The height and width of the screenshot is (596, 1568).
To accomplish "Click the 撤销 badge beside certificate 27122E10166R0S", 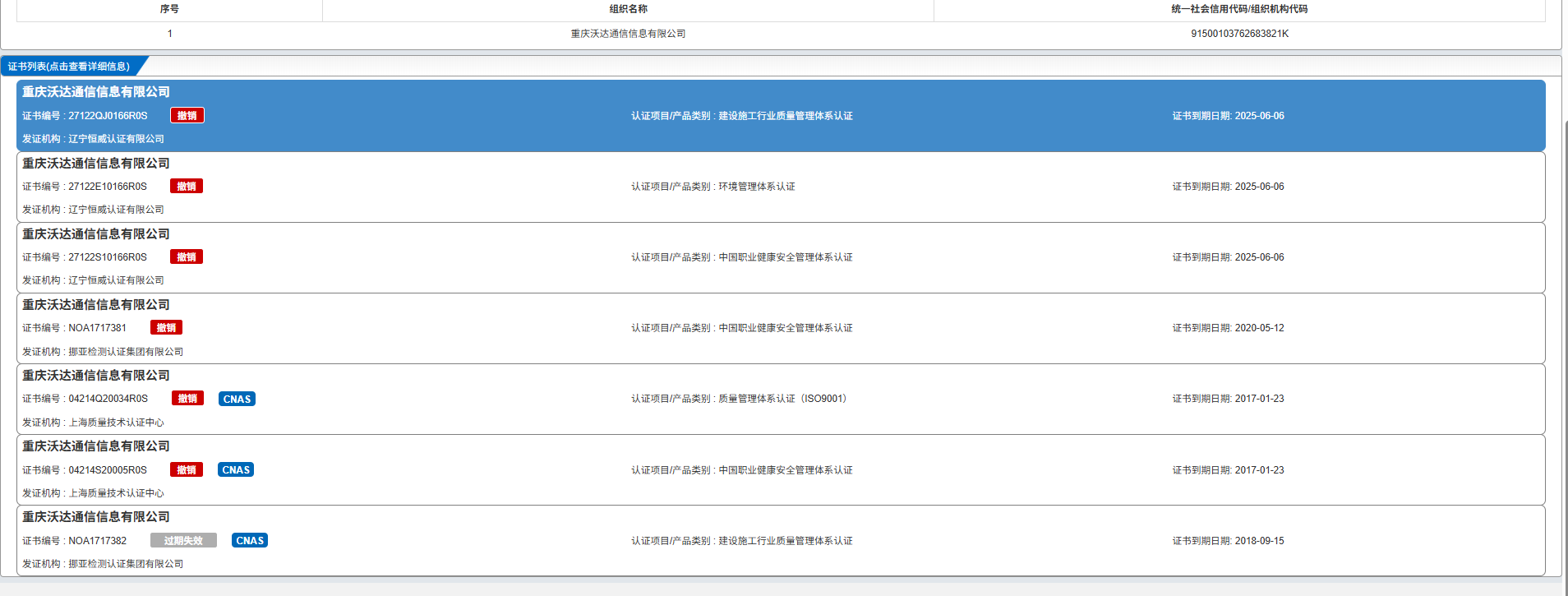I will [x=187, y=186].
